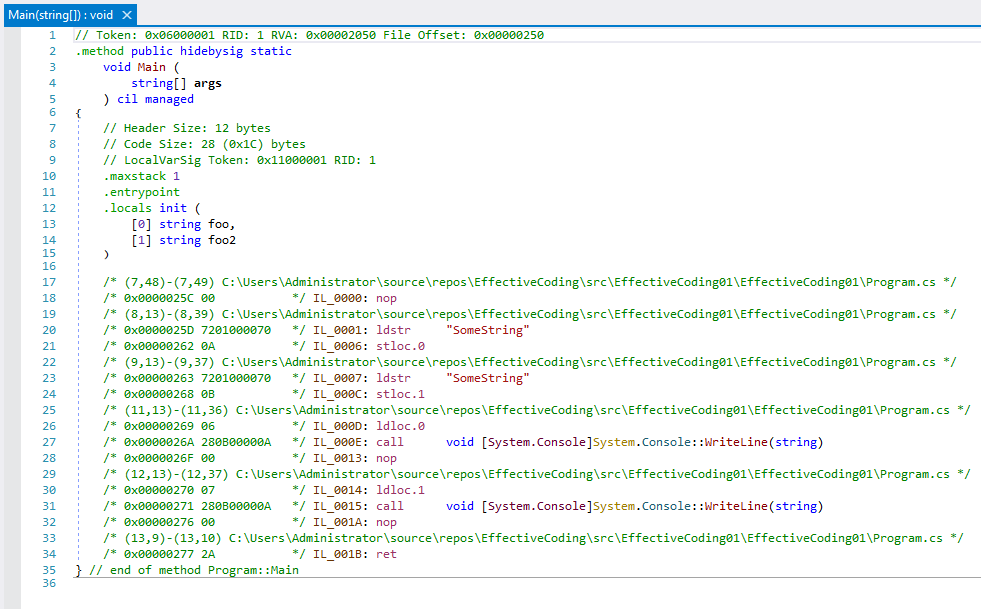
Task: Select the foo2 local variable declaration
Action: point(224,240)
